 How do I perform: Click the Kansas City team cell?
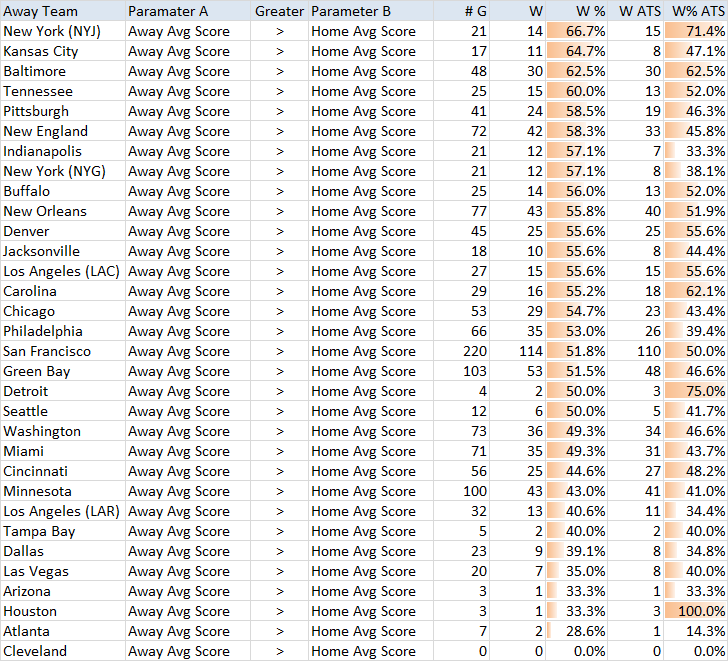pyautogui.click(x=63, y=51)
